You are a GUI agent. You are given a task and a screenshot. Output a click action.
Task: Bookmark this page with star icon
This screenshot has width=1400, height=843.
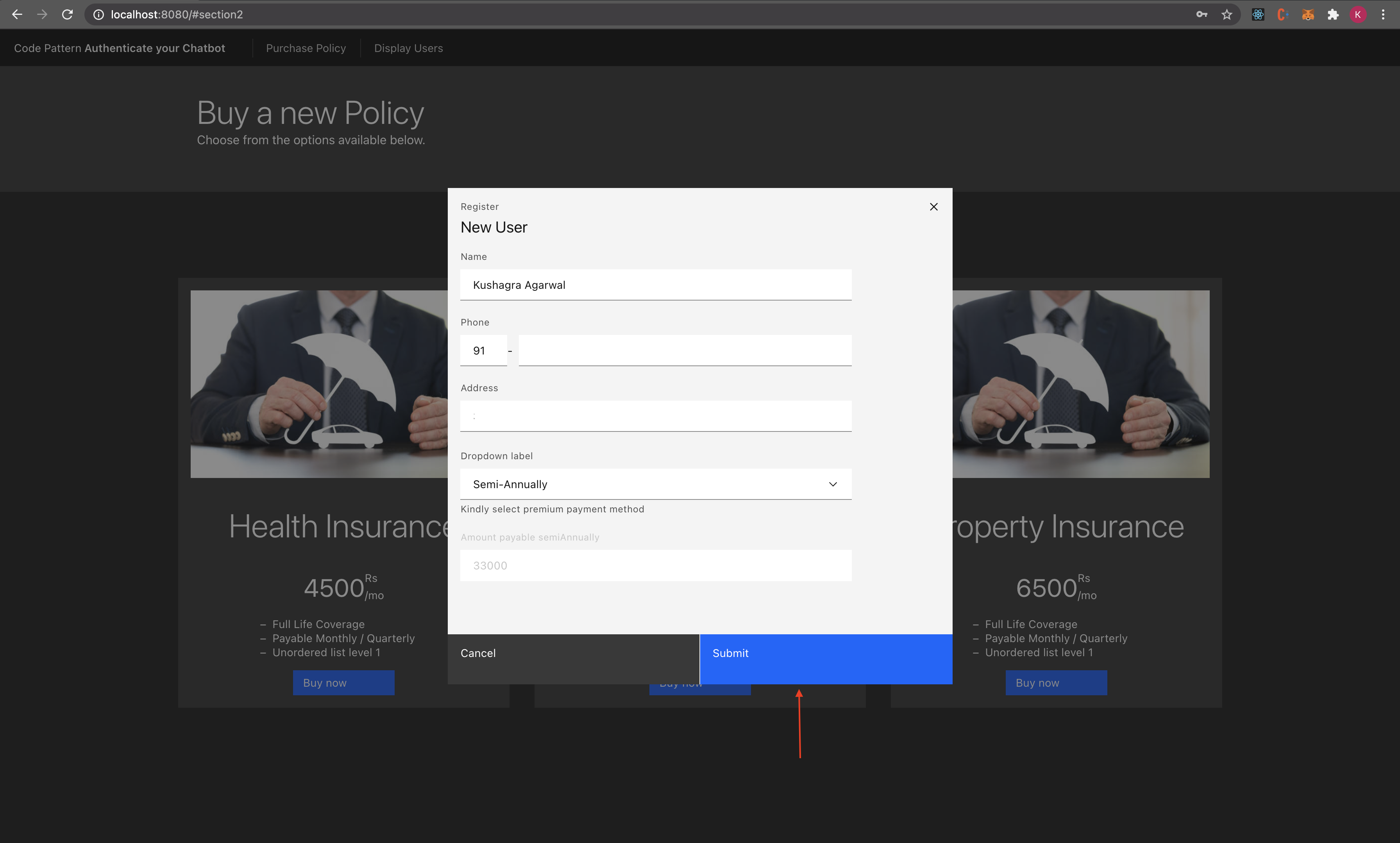[x=1226, y=15]
